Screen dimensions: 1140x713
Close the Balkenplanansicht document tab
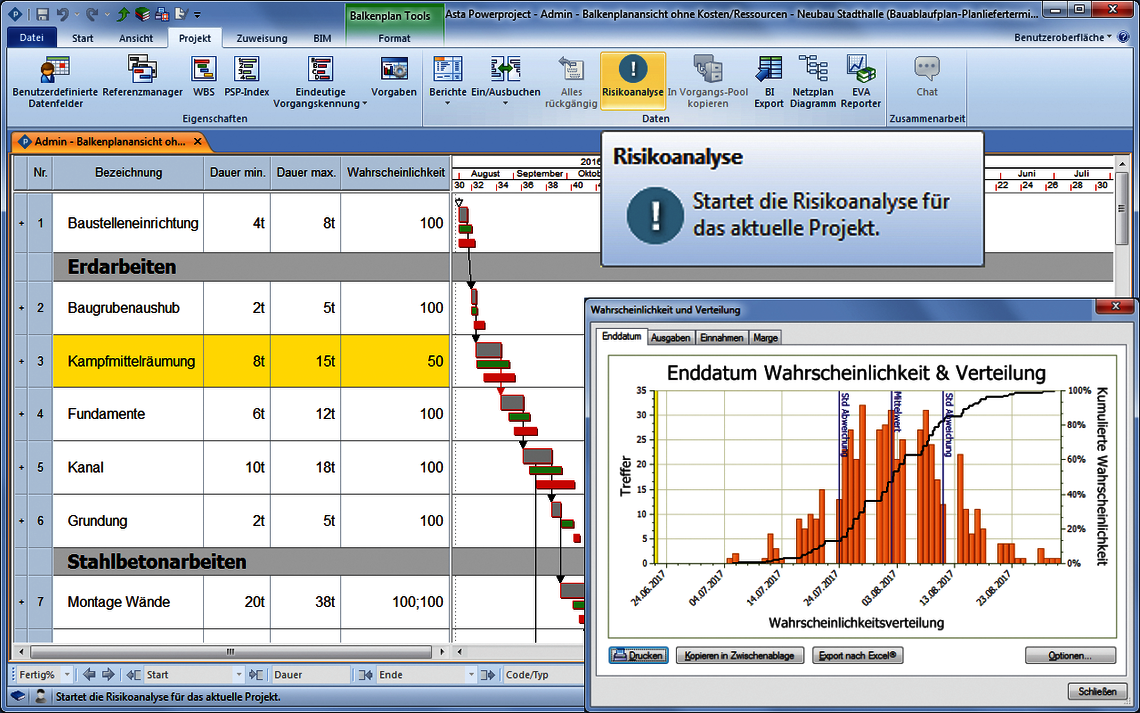point(198,142)
